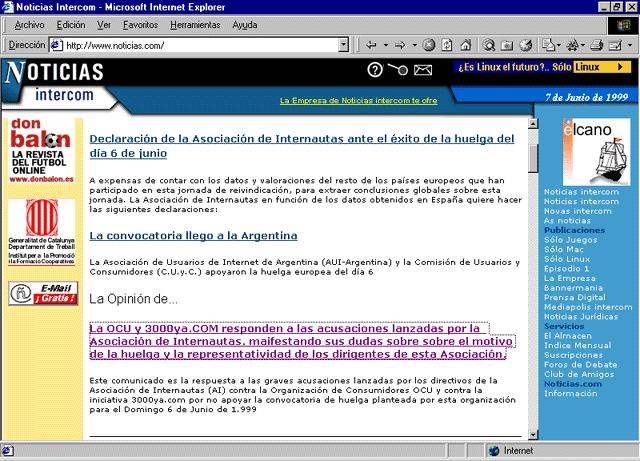
Task: Open the Back history dropdown arrow
Action: click(386, 45)
